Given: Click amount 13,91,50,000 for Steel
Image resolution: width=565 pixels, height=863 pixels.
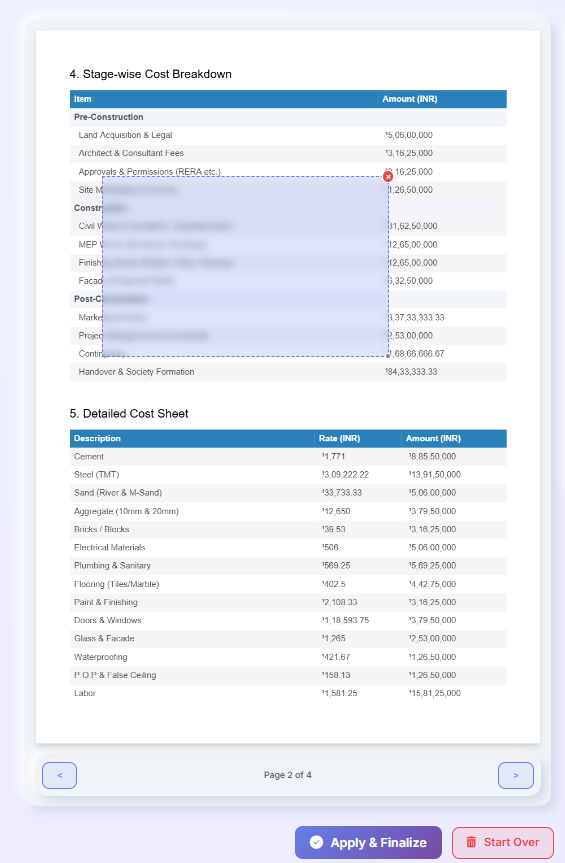Looking at the screenshot, I should tap(435, 475).
